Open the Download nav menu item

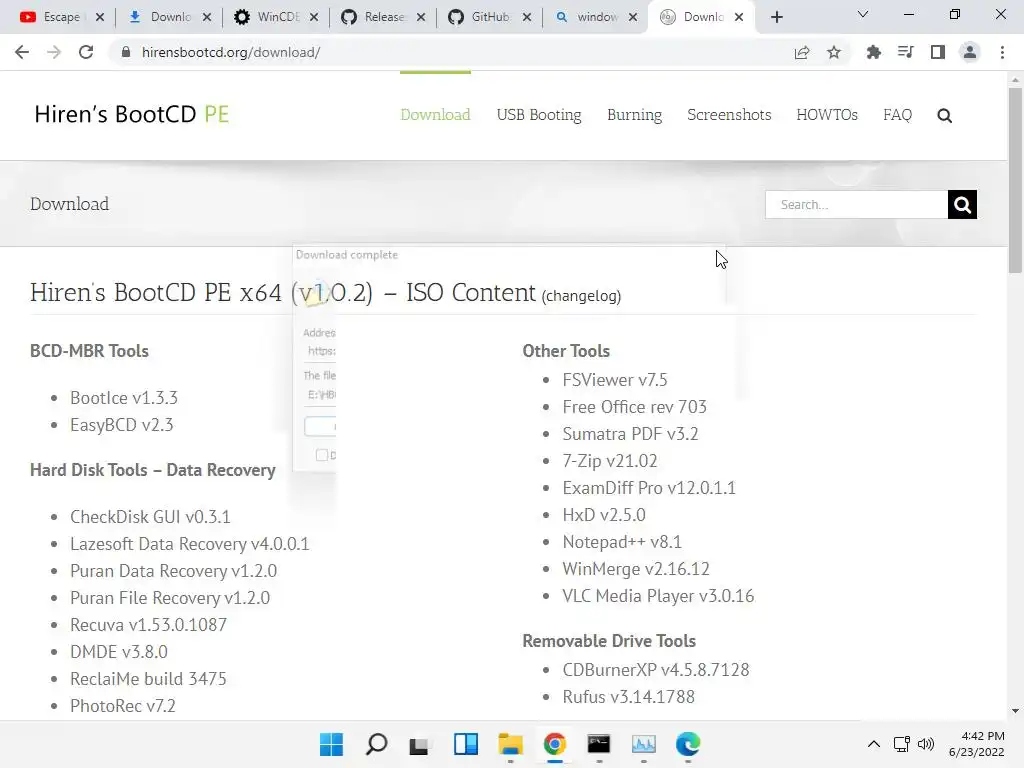coord(435,115)
